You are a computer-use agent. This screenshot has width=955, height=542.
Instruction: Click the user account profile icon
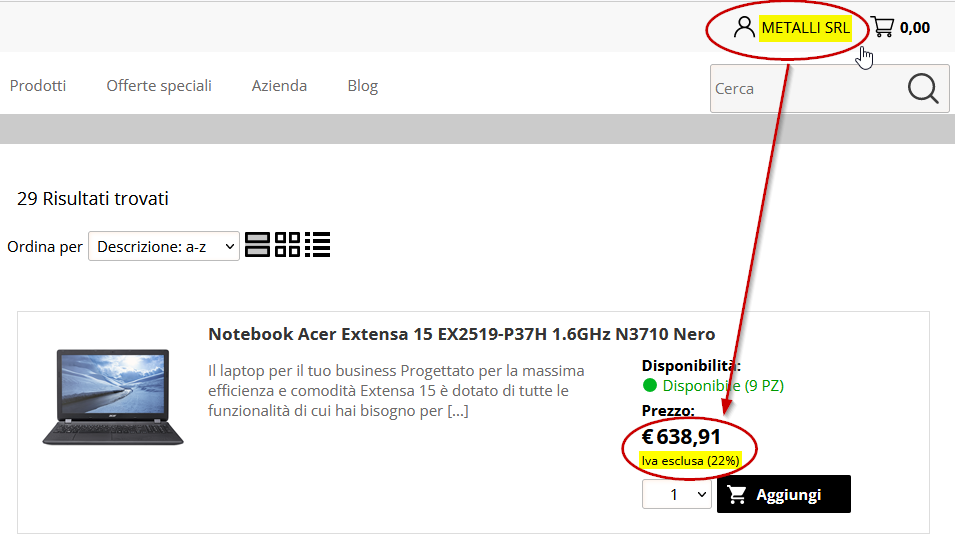tap(744, 27)
